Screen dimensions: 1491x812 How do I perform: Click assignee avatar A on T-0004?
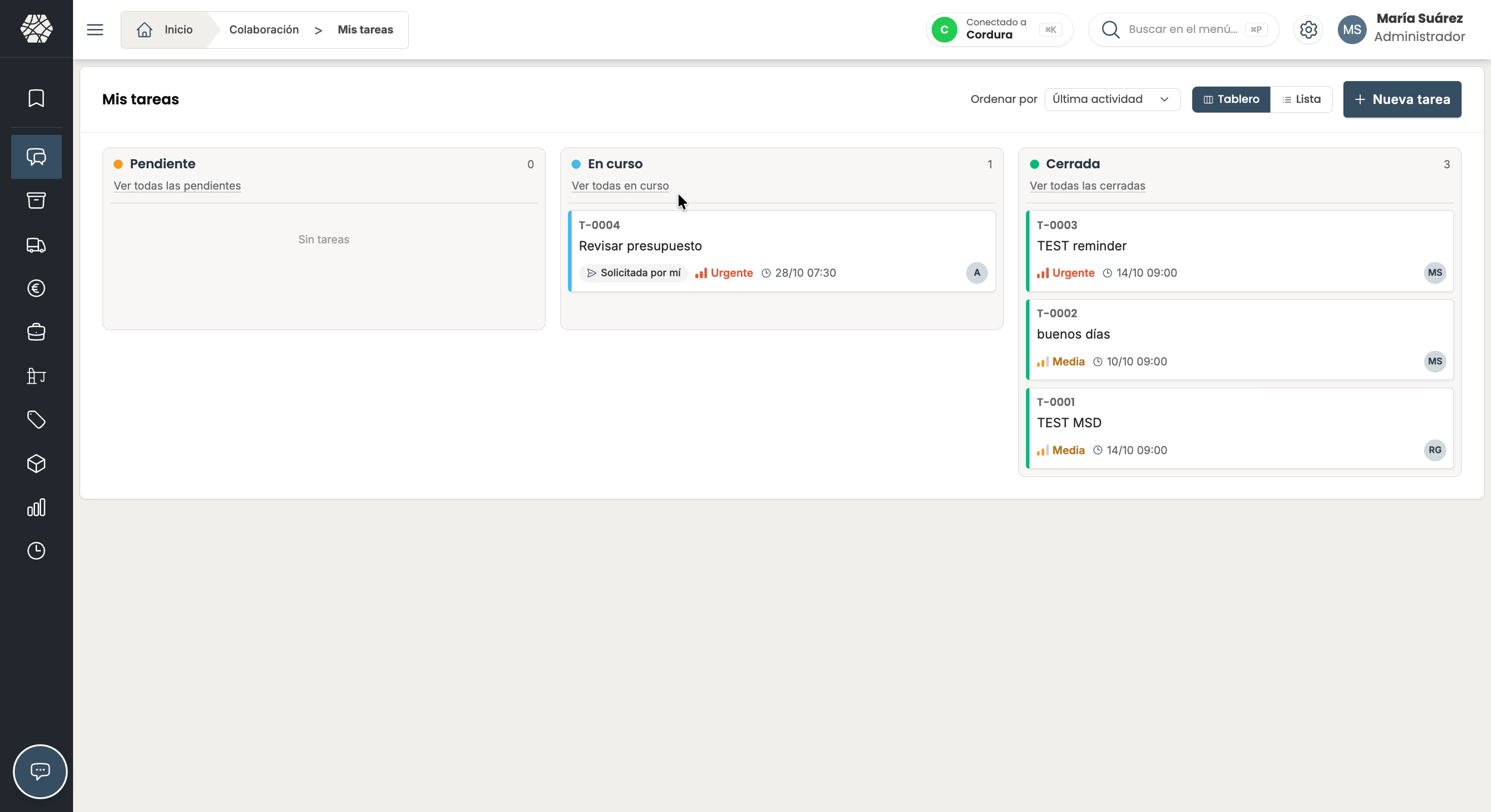(976, 273)
